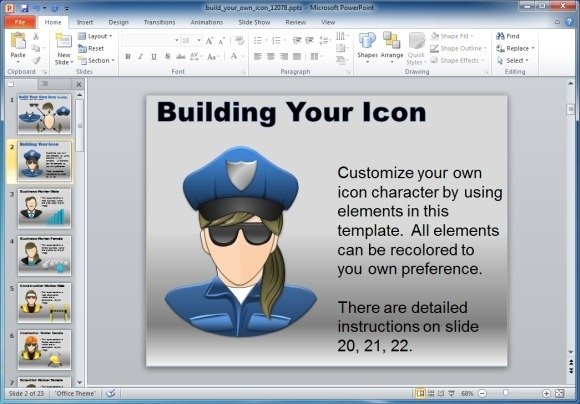Click the Arrange icon in Drawing group
This screenshot has width=580, height=404.
[x=391, y=40]
